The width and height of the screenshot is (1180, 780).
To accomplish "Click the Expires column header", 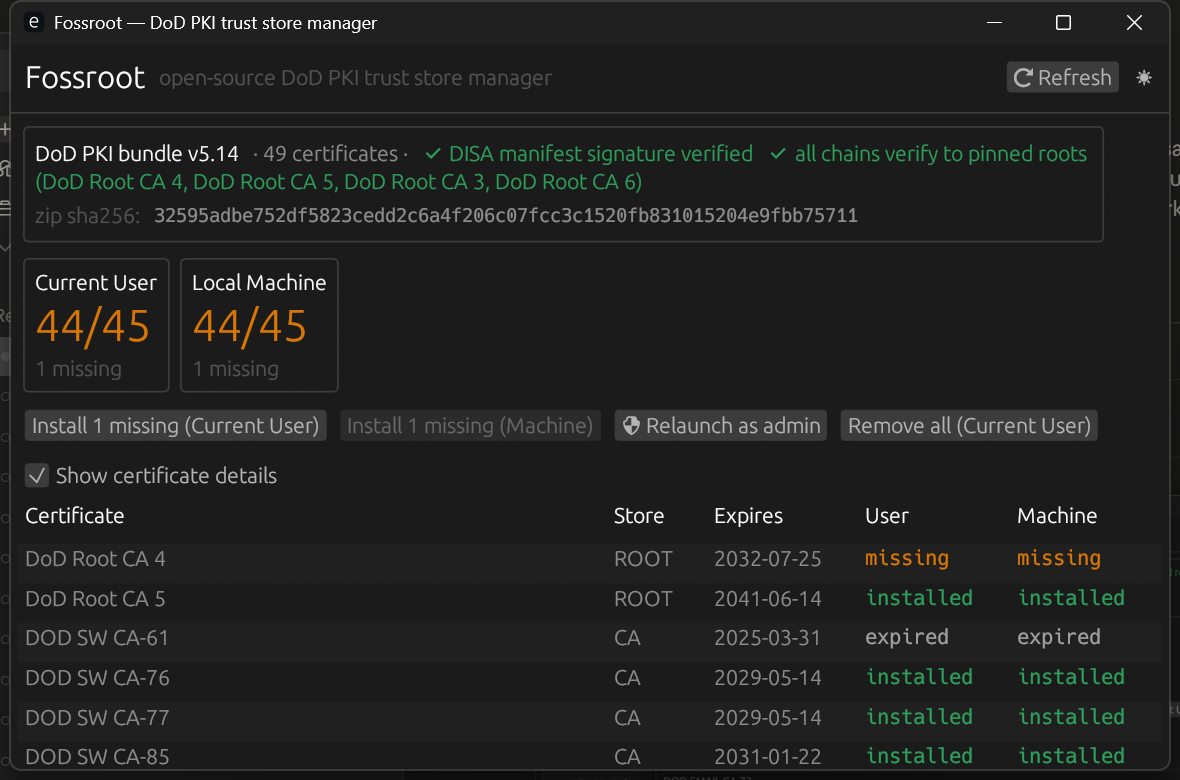I will [x=748, y=516].
